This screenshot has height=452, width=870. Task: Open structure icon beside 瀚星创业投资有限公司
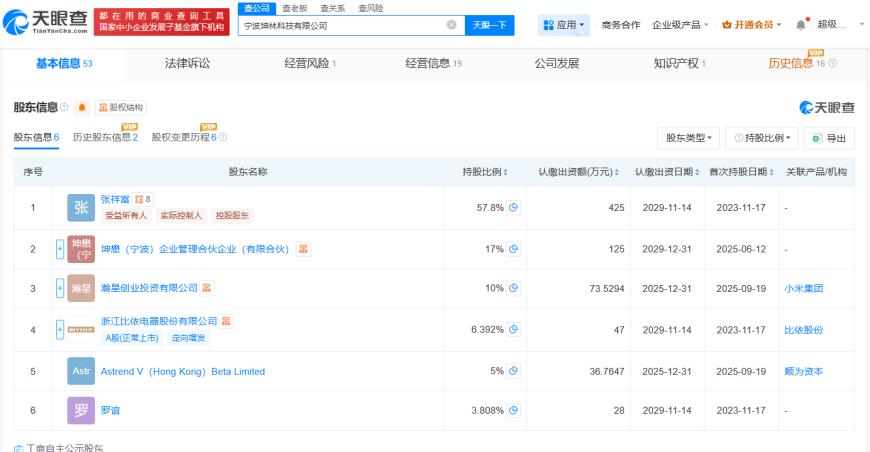pos(206,288)
